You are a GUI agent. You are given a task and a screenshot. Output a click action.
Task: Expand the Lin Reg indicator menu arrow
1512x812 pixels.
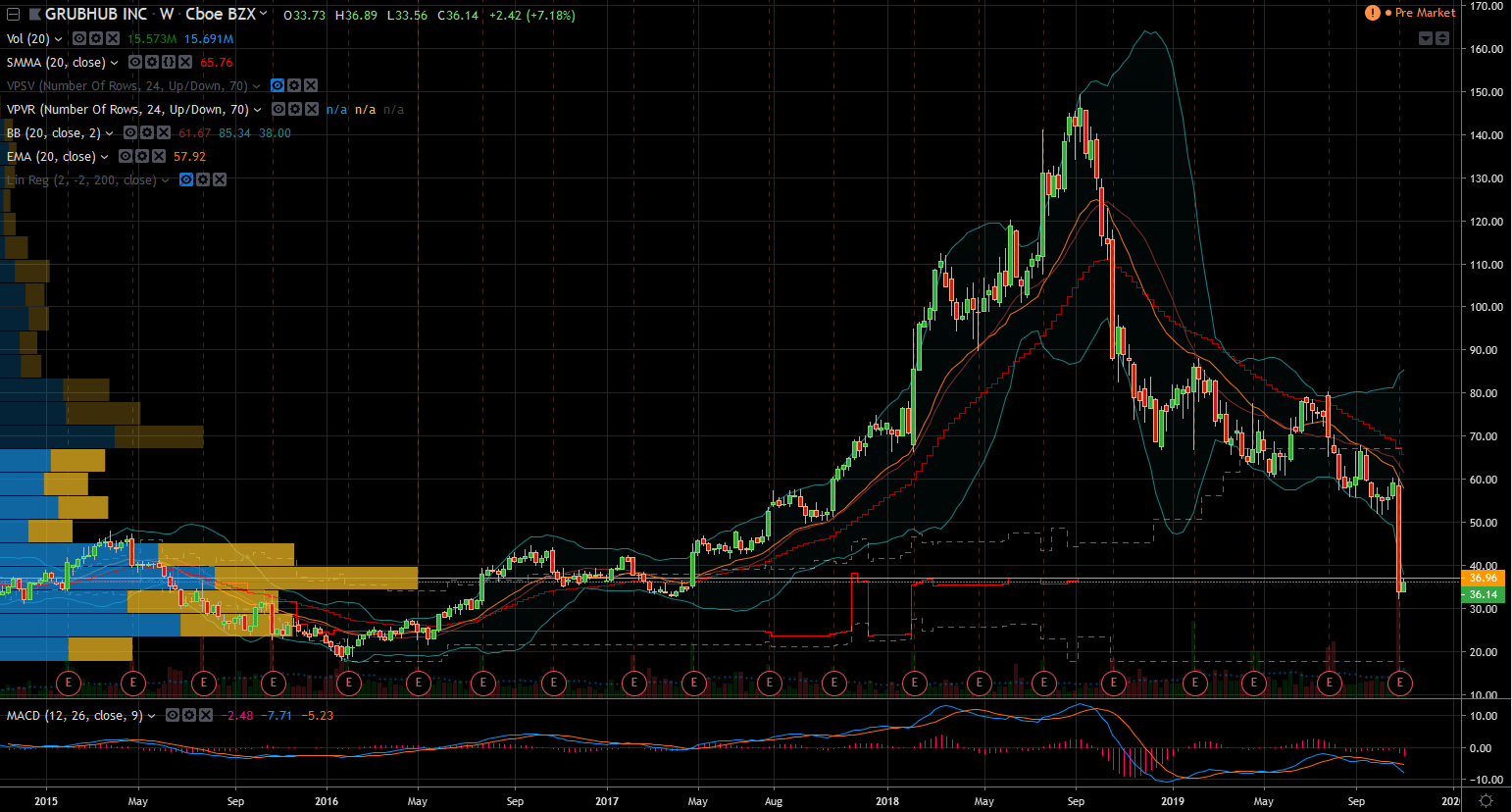pos(166,180)
